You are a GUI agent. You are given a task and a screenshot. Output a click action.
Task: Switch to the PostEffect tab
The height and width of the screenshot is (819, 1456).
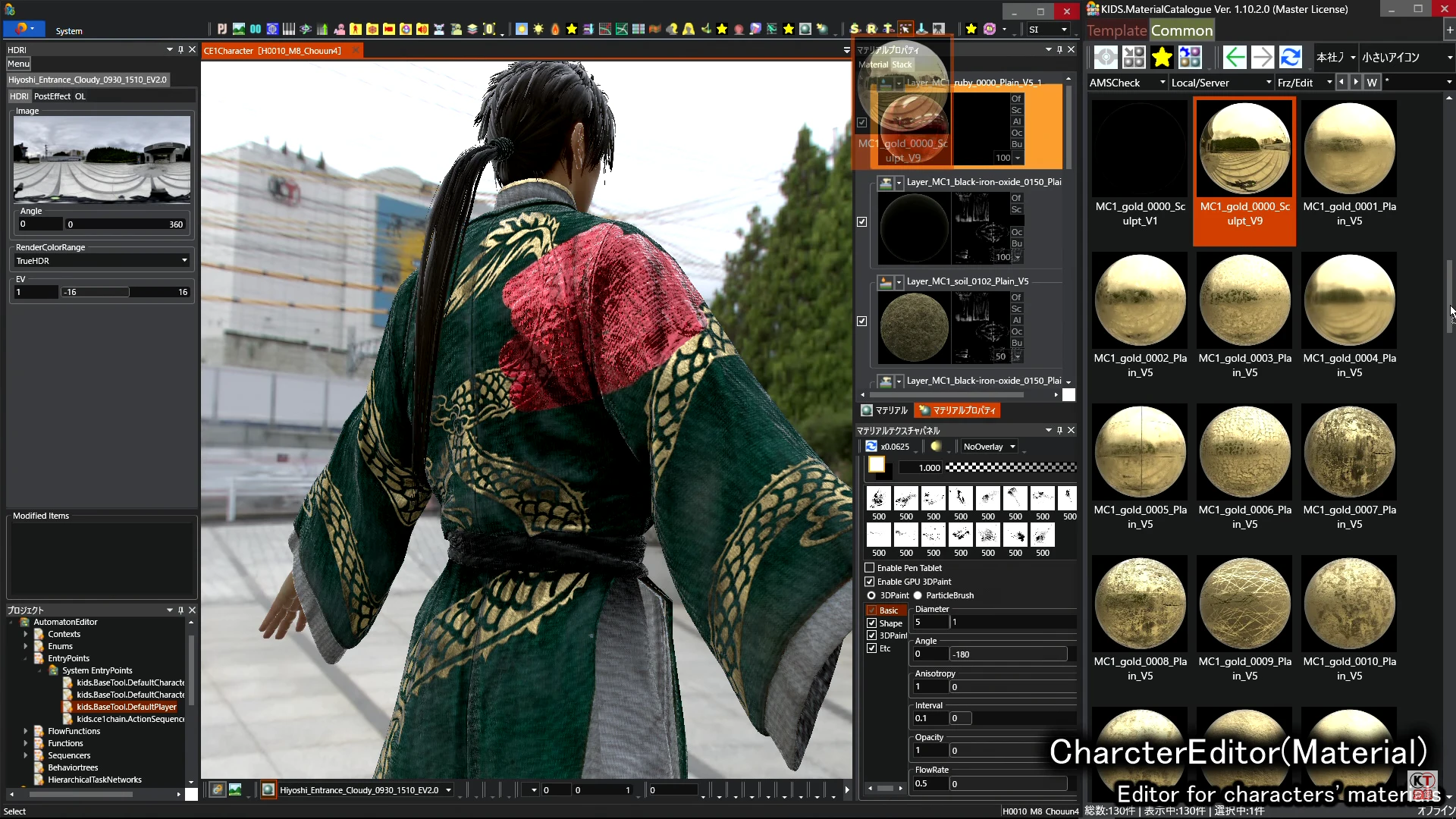(52, 96)
